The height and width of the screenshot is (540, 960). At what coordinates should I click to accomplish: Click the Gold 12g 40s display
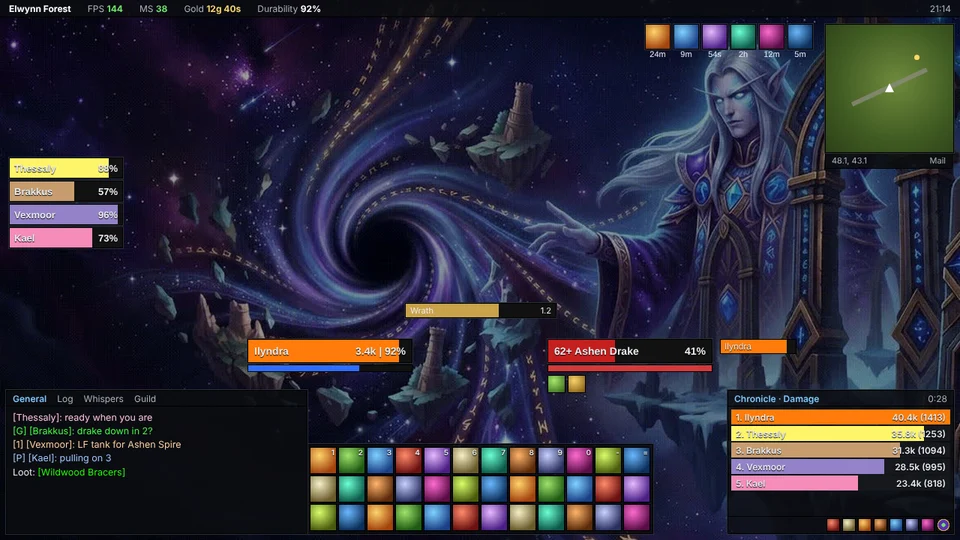point(212,9)
